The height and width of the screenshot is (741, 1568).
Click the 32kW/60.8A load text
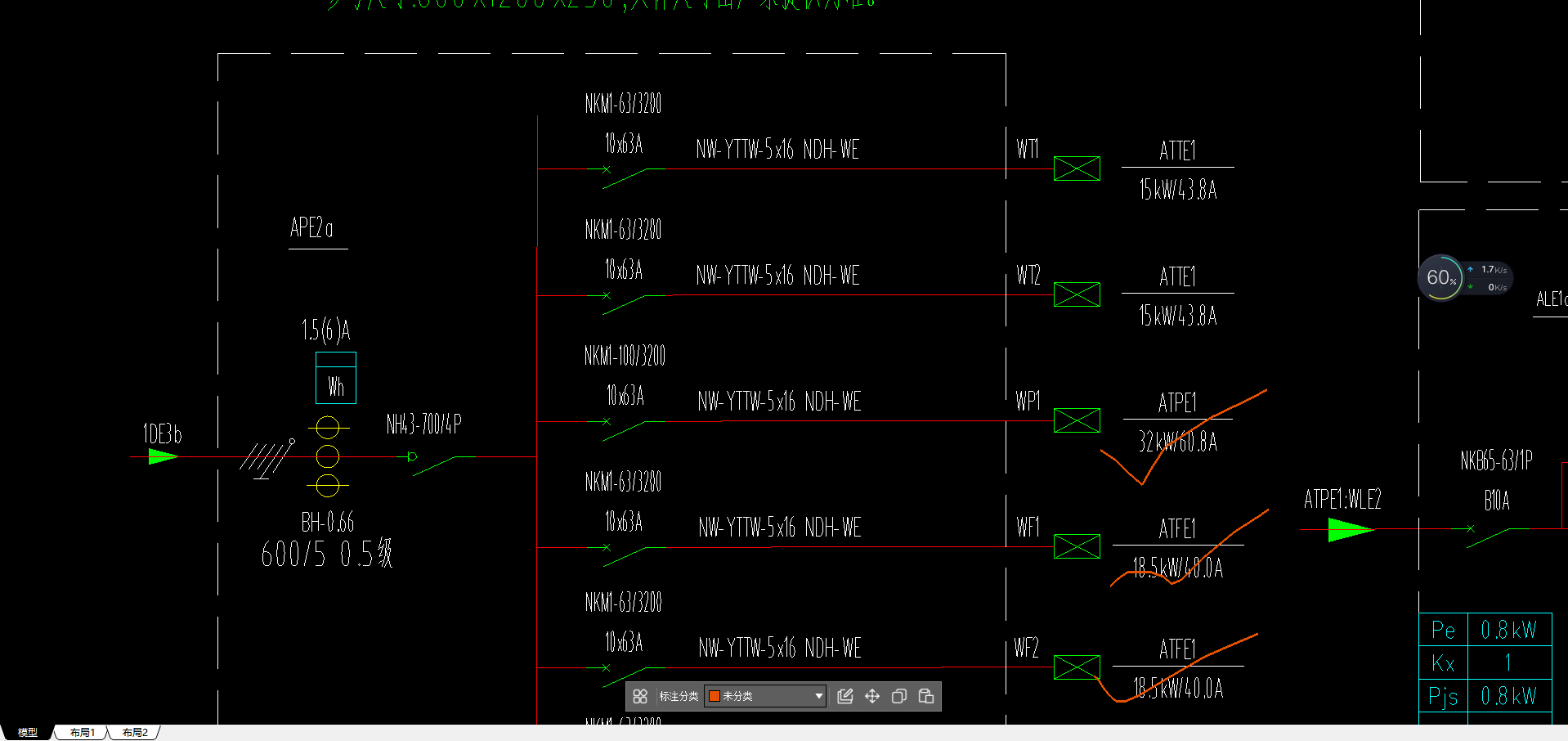click(x=1178, y=442)
